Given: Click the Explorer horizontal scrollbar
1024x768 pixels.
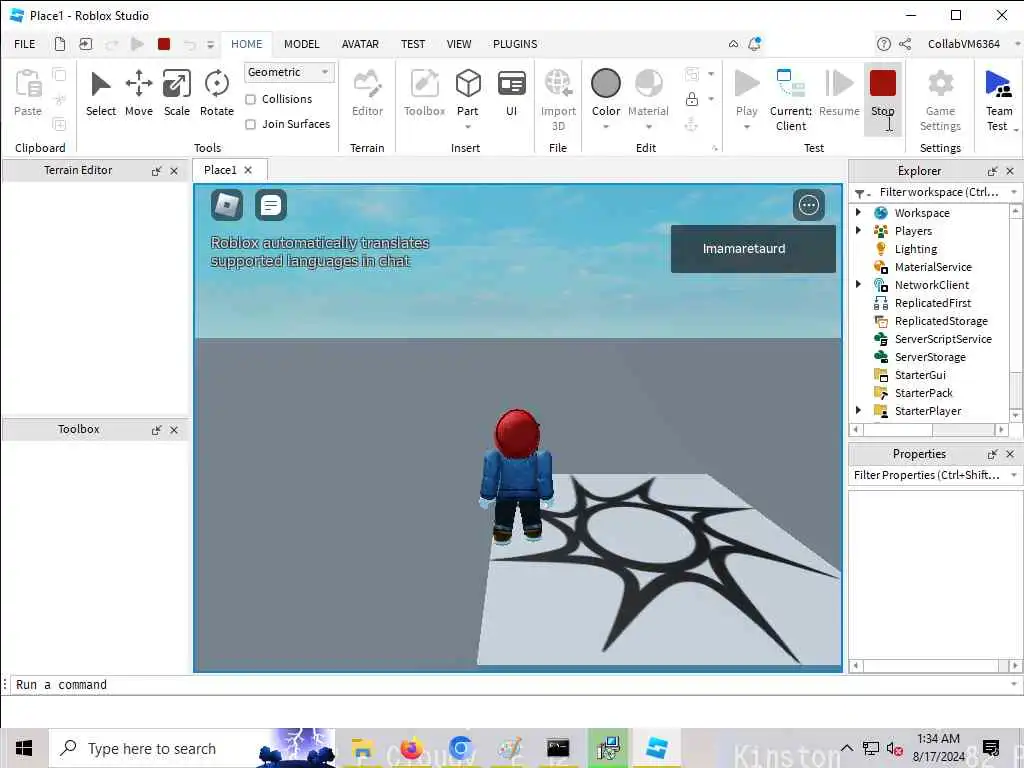Looking at the screenshot, I should click(x=929, y=430).
